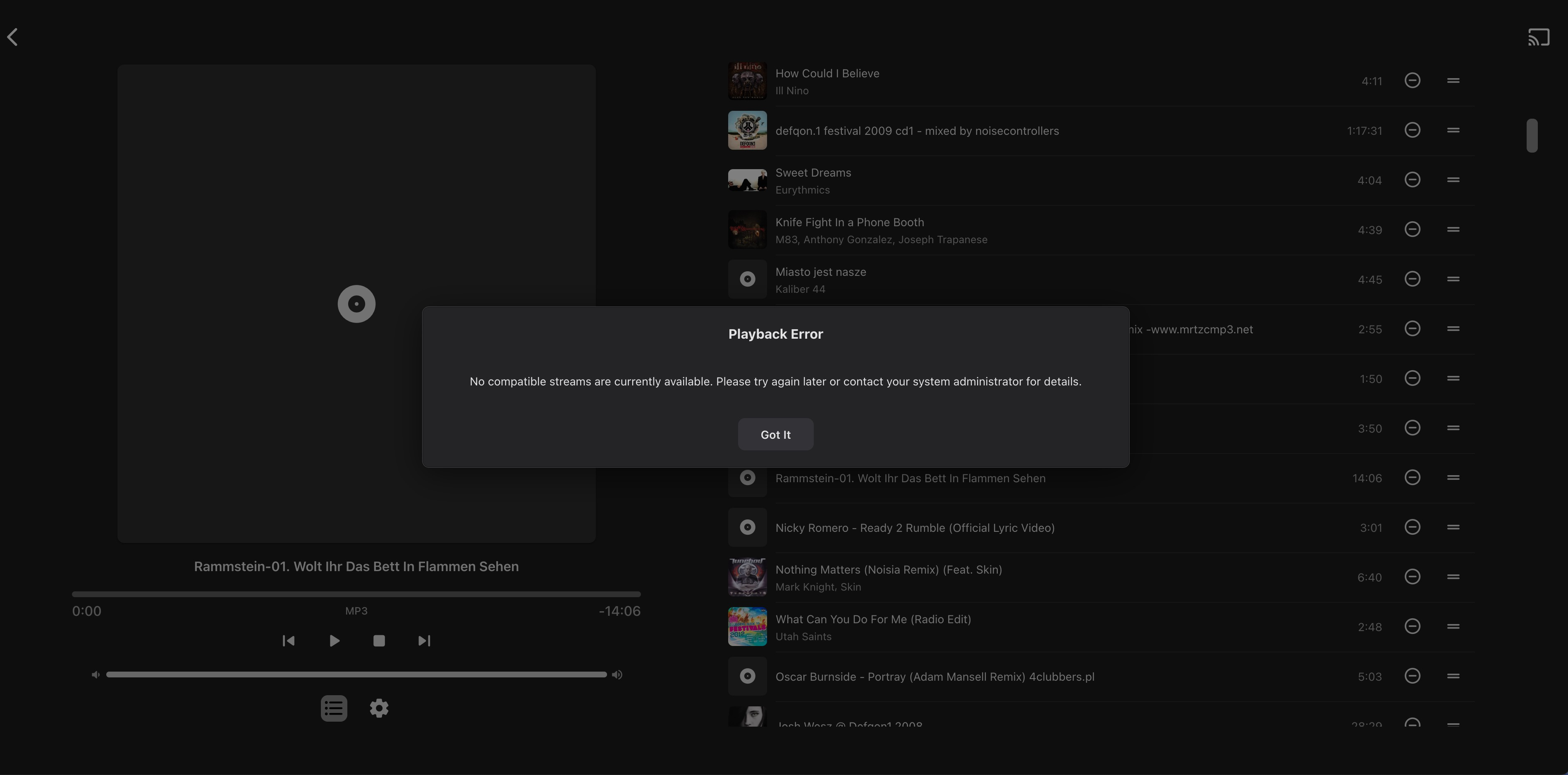Click the volume slider bar
Image resolution: width=1568 pixels, height=775 pixels.
click(x=356, y=675)
